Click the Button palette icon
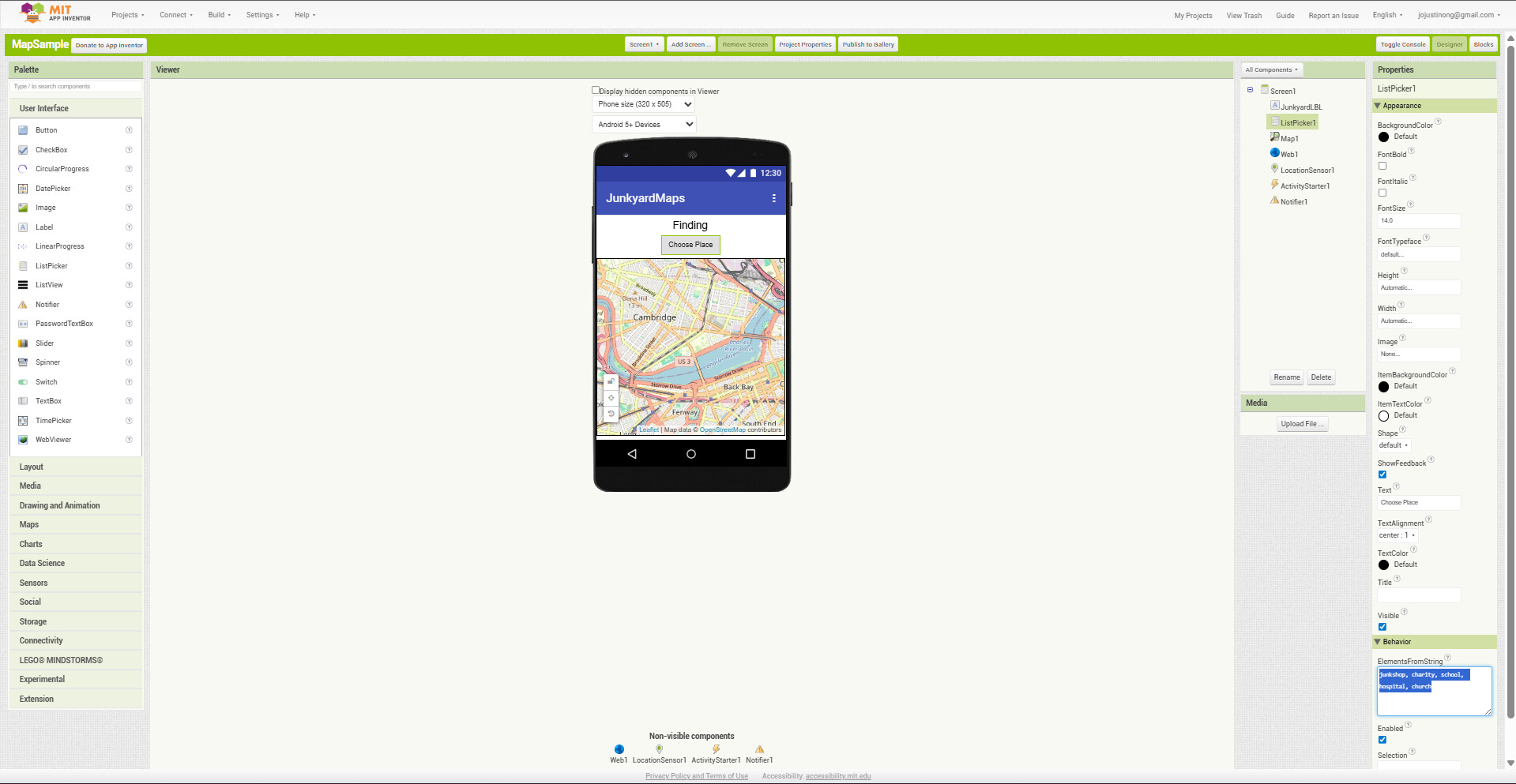 (23, 130)
